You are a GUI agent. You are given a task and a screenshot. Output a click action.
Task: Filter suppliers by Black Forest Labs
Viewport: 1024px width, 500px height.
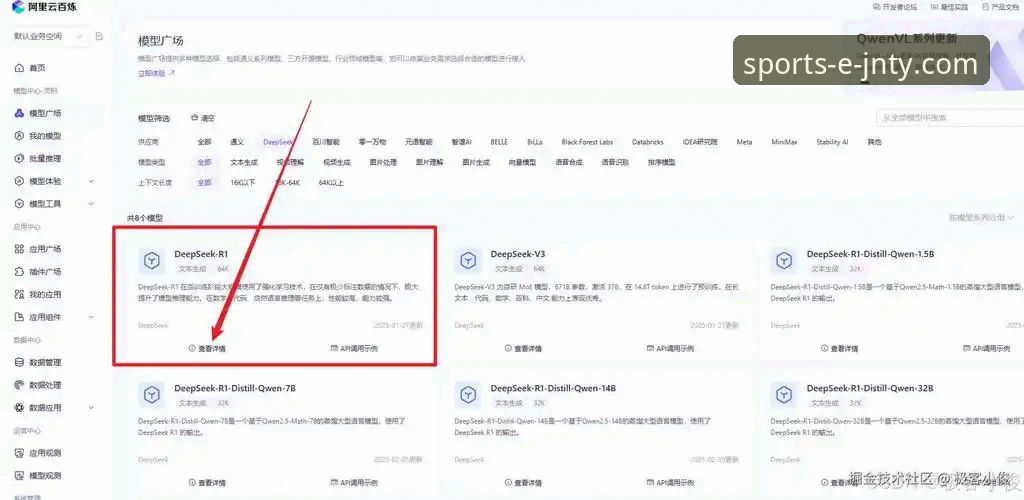click(x=587, y=142)
